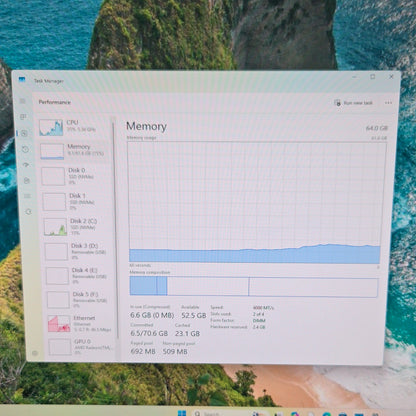
Task: Open Task Manager Settings gear icon
Action: [35, 353]
